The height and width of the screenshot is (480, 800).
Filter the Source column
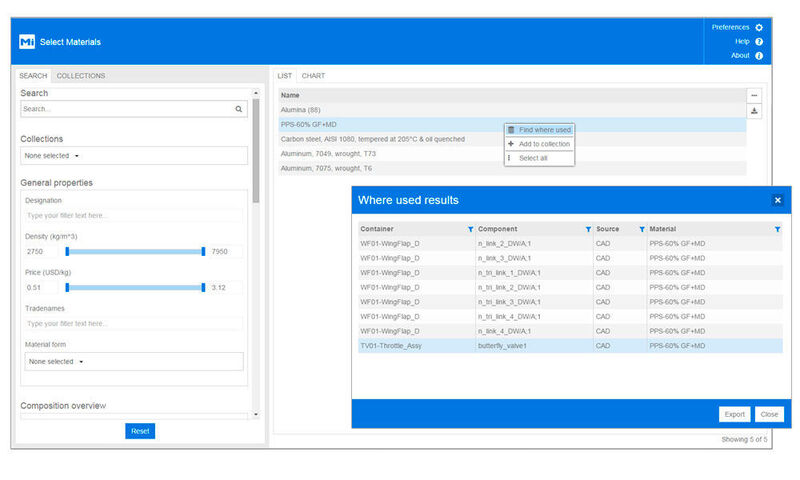(x=641, y=229)
